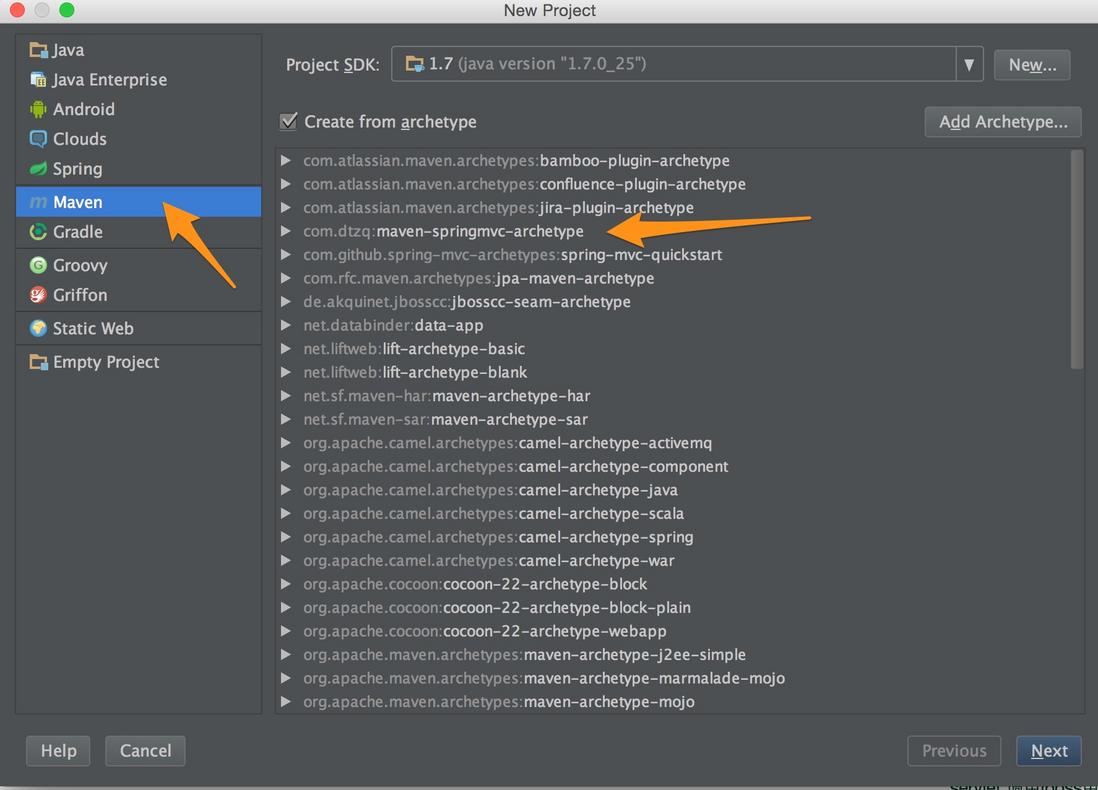The width and height of the screenshot is (1098, 790).
Task: Select Clouds project type
Action: pos(139,139)
